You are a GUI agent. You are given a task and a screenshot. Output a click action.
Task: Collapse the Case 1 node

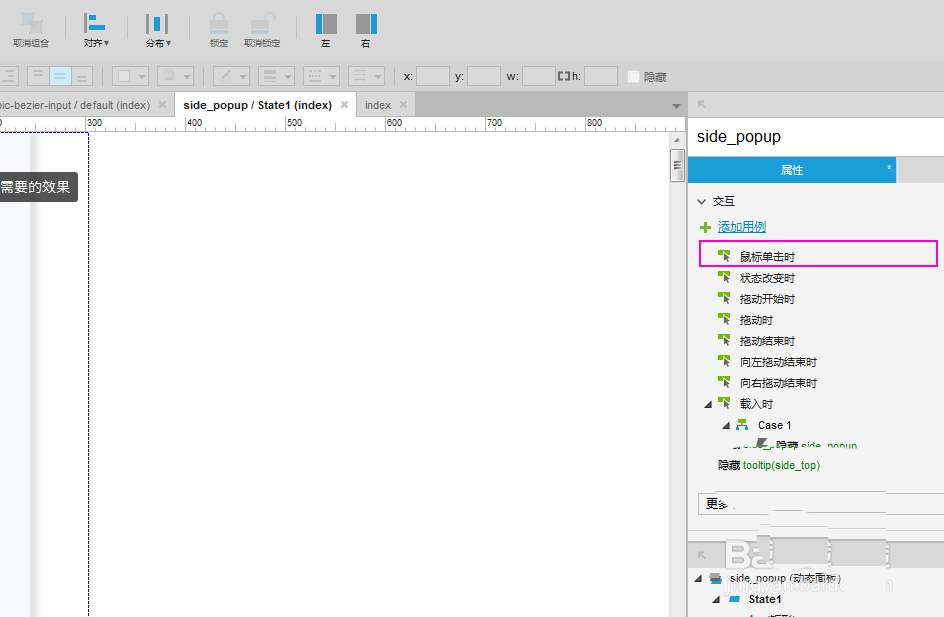point(726,426)
